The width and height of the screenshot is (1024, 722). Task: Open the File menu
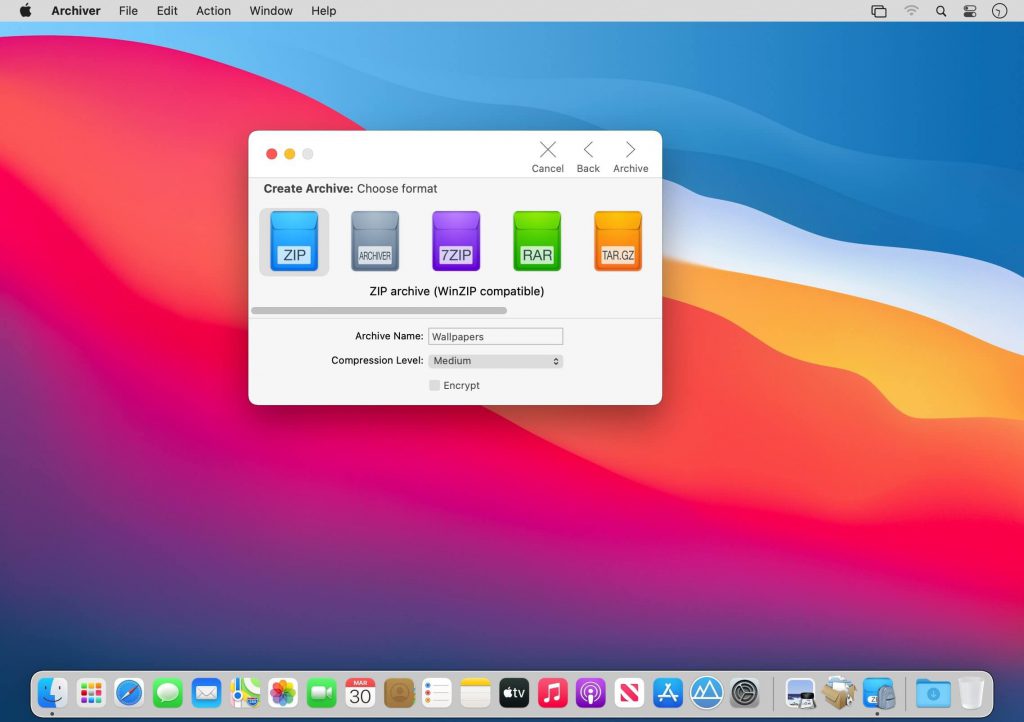tap(128, 11)
